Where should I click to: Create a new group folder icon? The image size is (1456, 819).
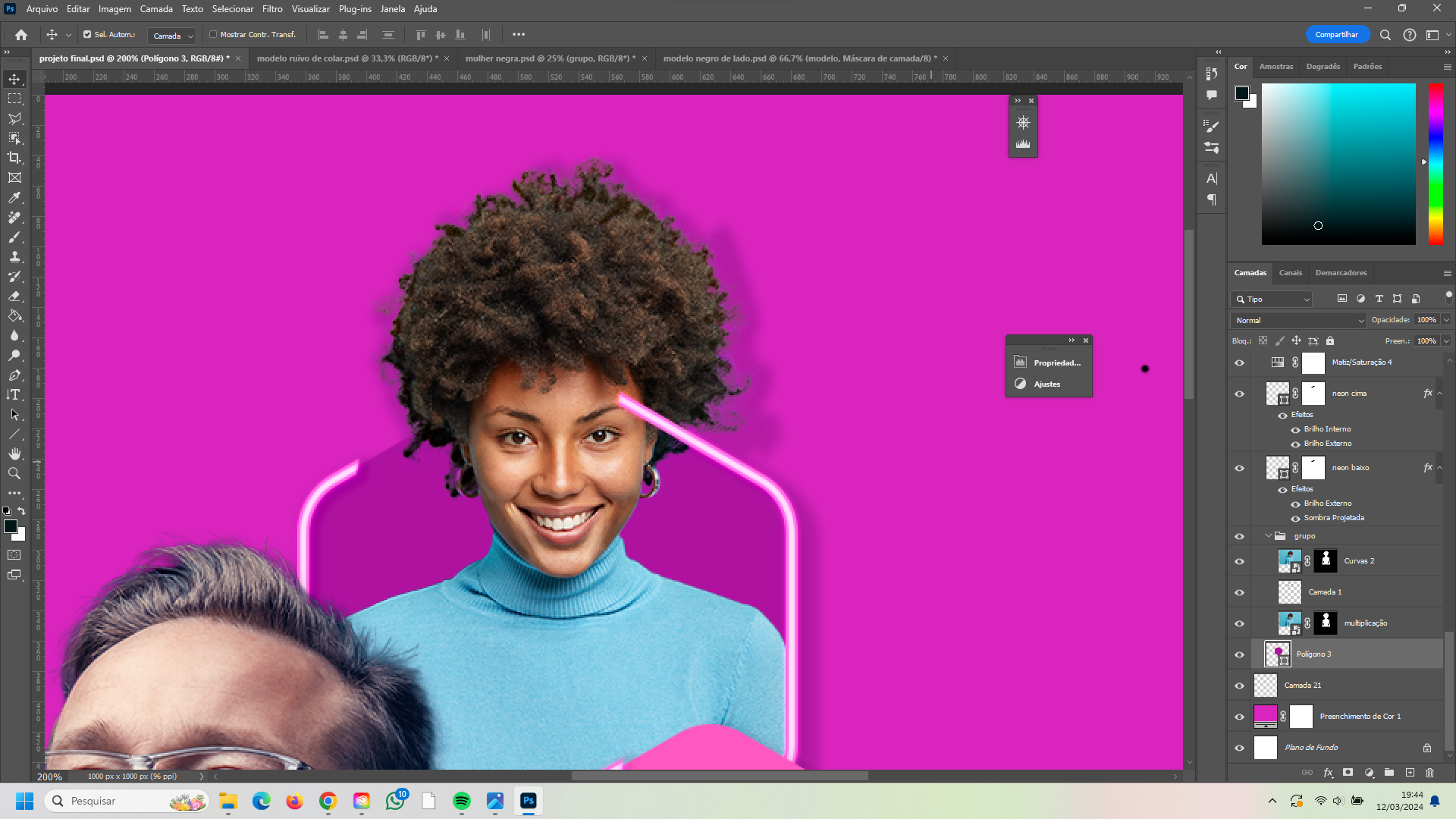(x=1389, y=773)
